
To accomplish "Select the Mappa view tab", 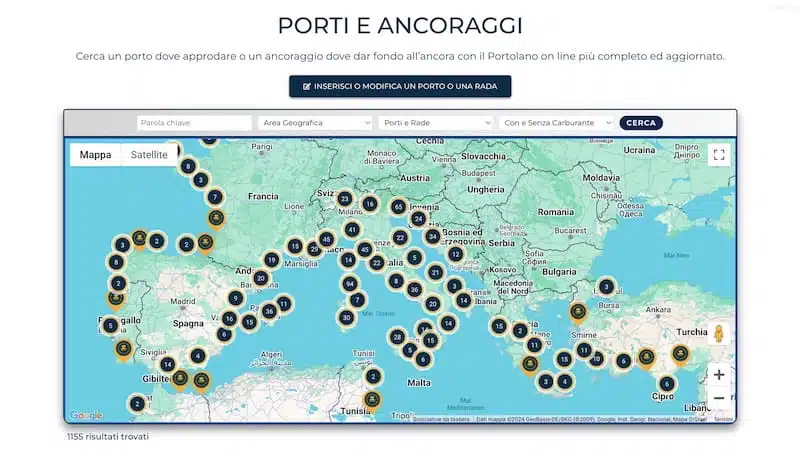I will coord(95,155).
